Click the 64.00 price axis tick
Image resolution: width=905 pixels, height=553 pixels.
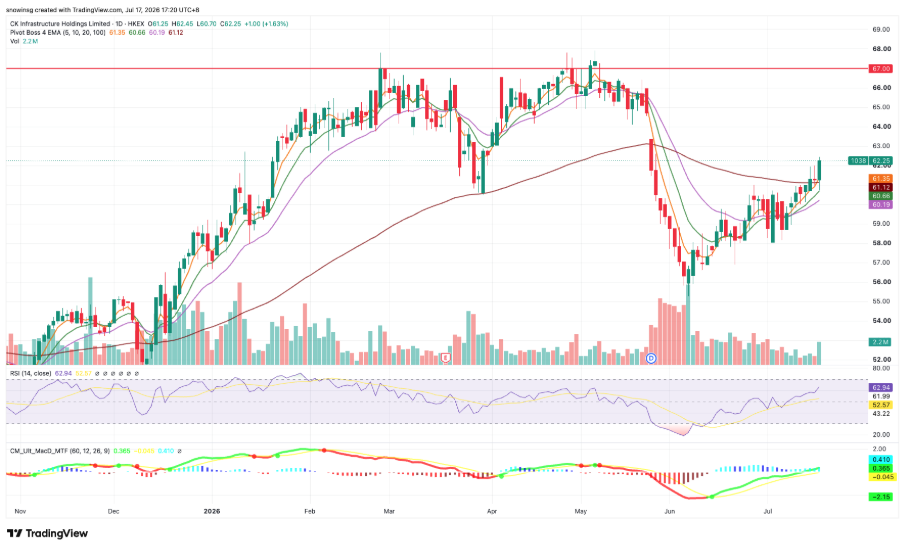(x=881, y=126)
